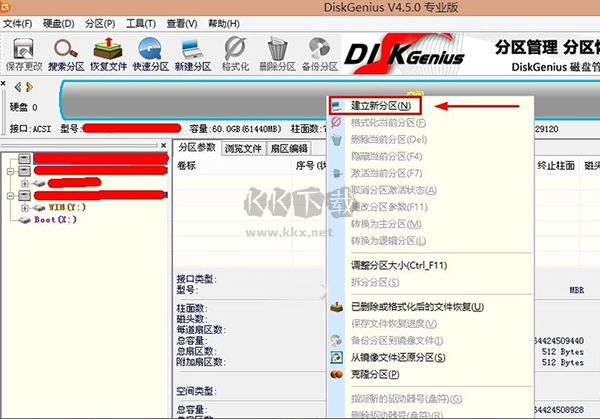This screenshot has height=419, width=600.
Task: Collapse the second redacted disk node
Action: [10, 171]
